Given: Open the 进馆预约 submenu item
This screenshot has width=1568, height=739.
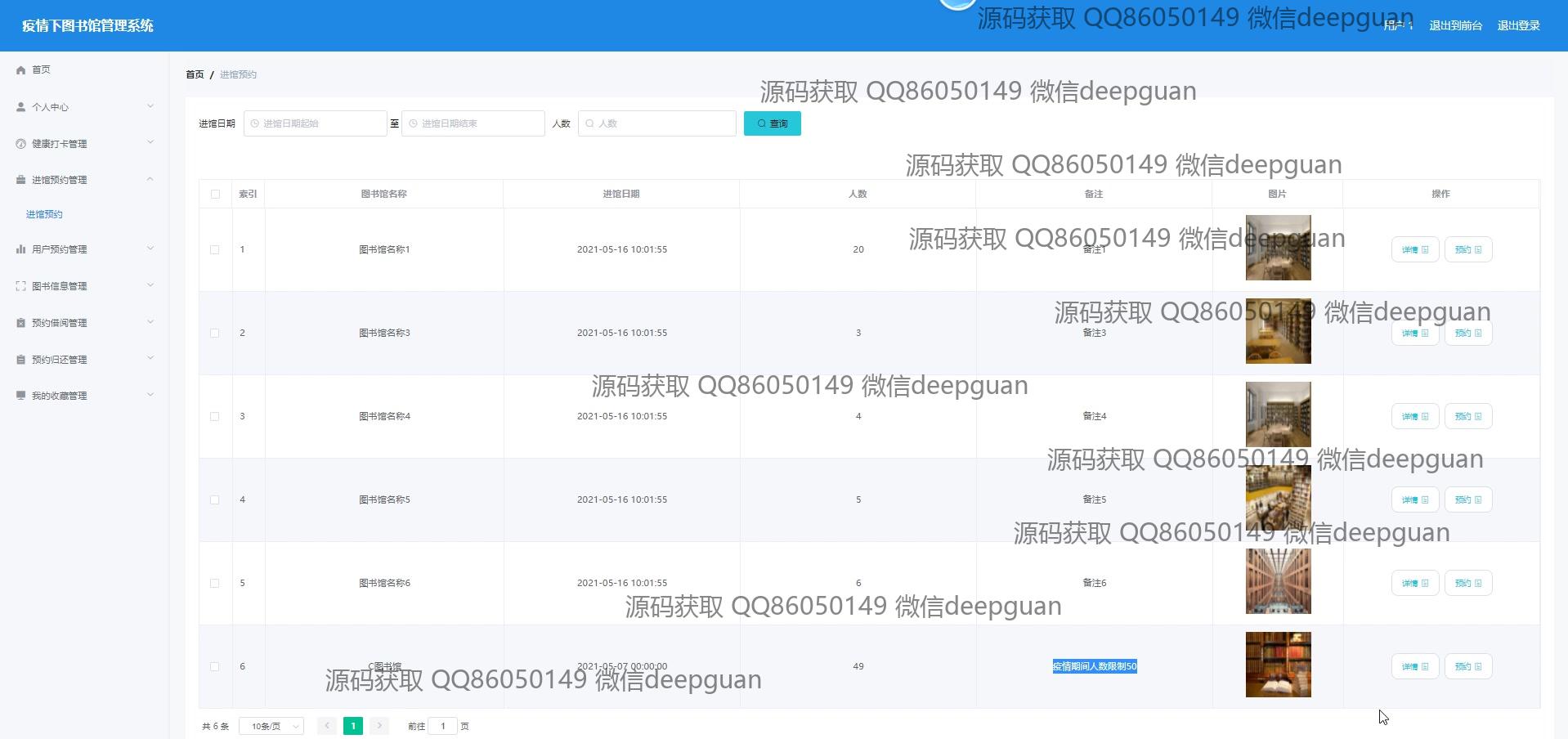Looking at the screenshot, I should (x=44, y=214).
